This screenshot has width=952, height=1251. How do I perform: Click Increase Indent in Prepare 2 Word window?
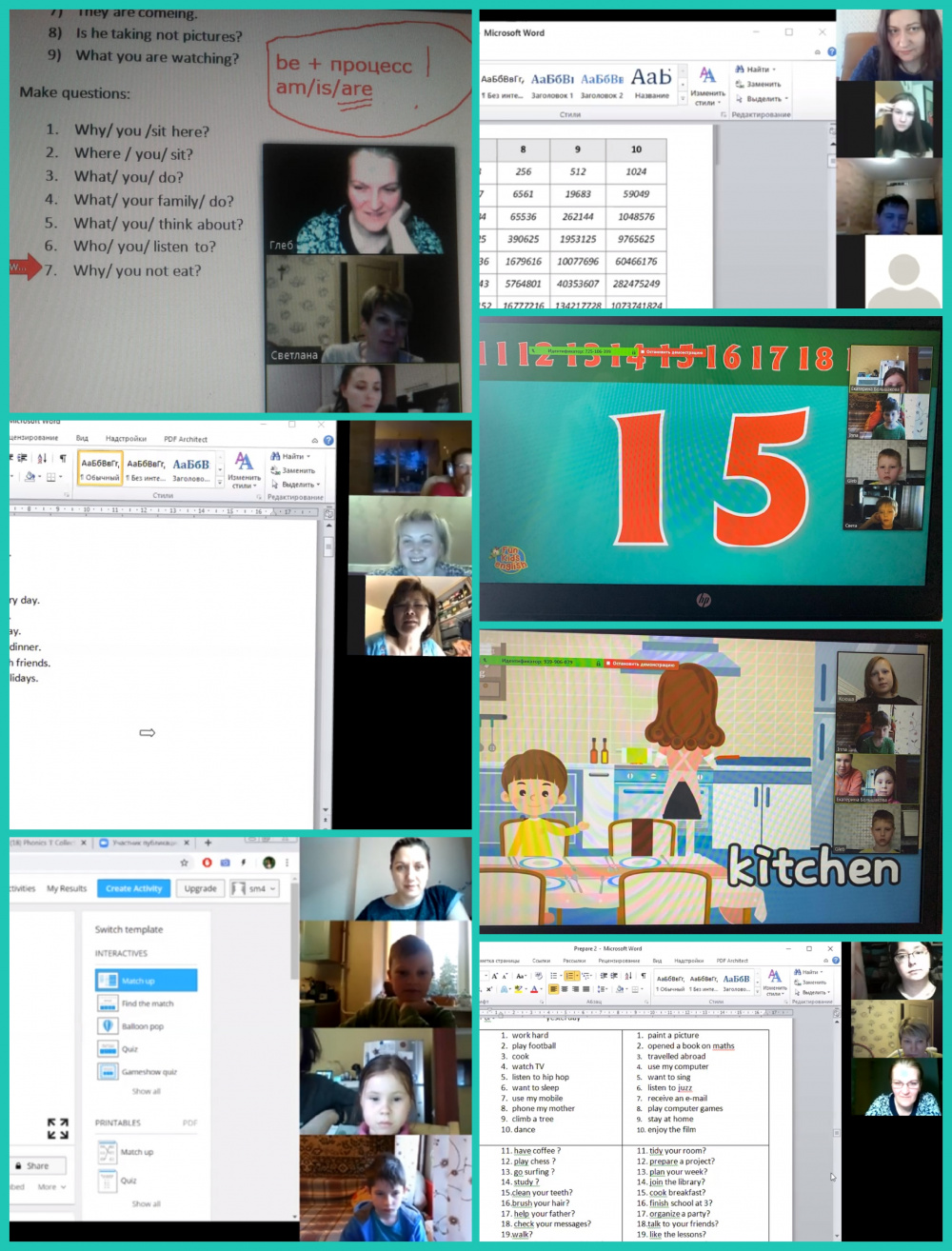coord(614,976)
